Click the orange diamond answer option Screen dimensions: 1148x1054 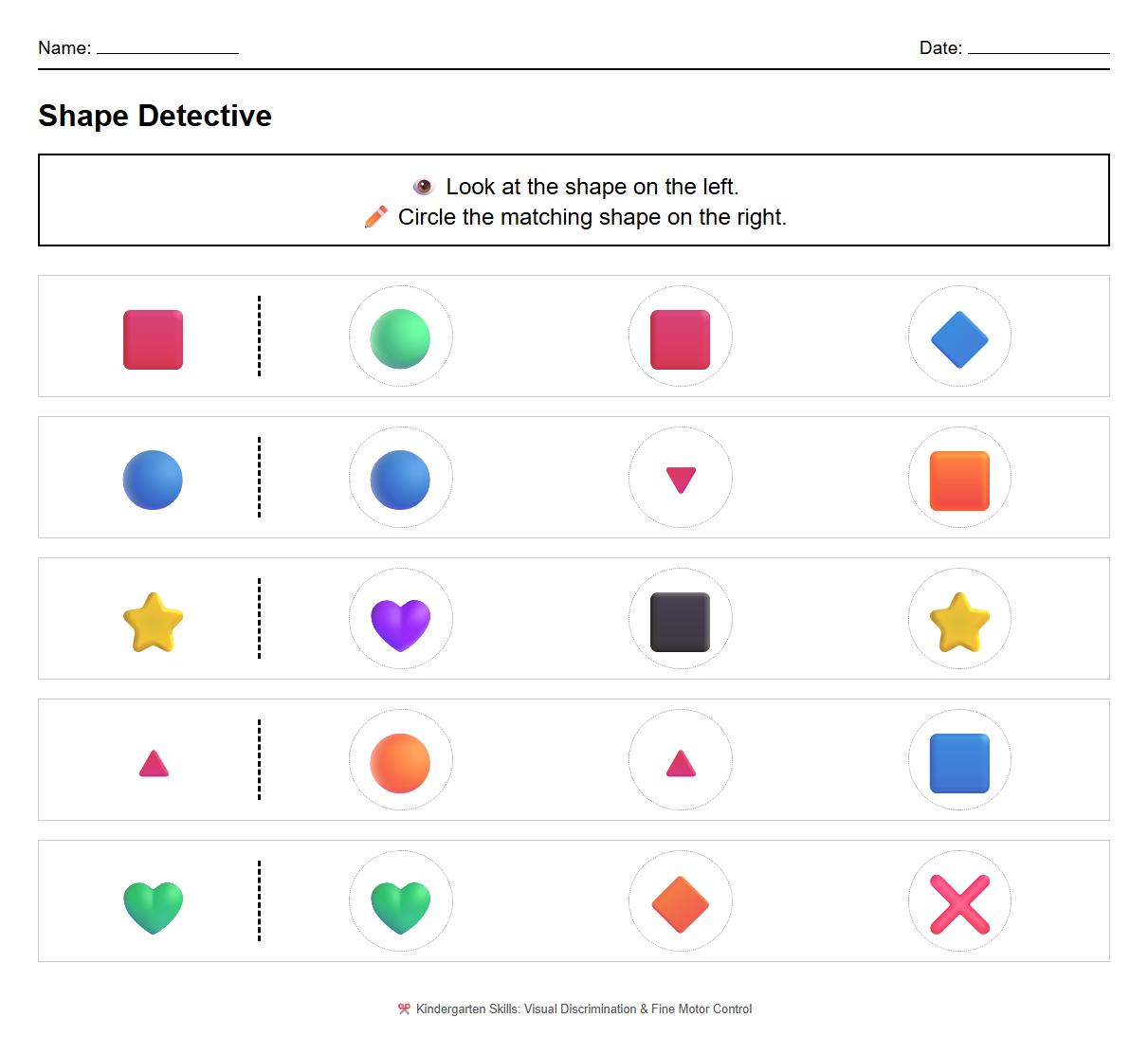pyautogui.click(x=680, y=901)
